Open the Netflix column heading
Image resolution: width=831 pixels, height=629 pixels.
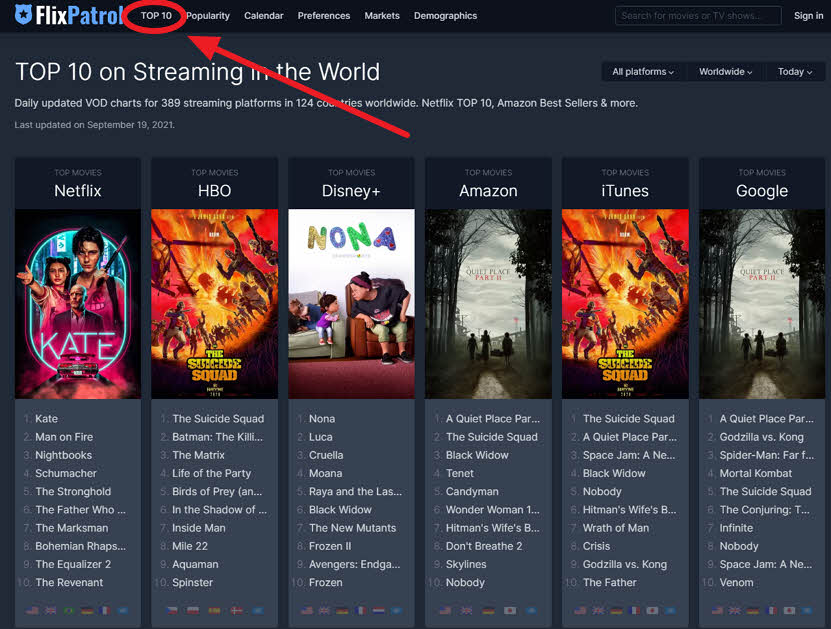77,191
